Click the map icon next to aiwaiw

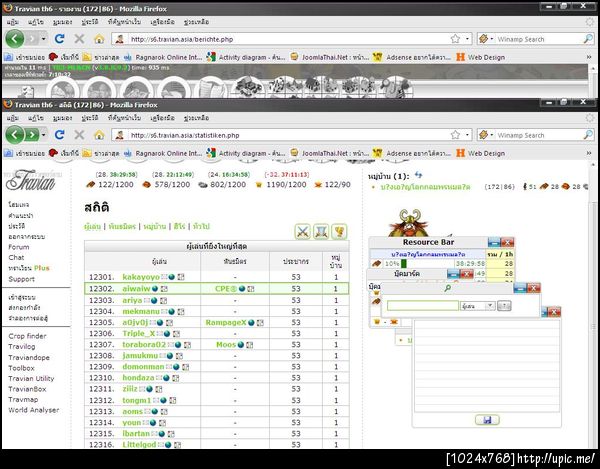tap(164, 289)
